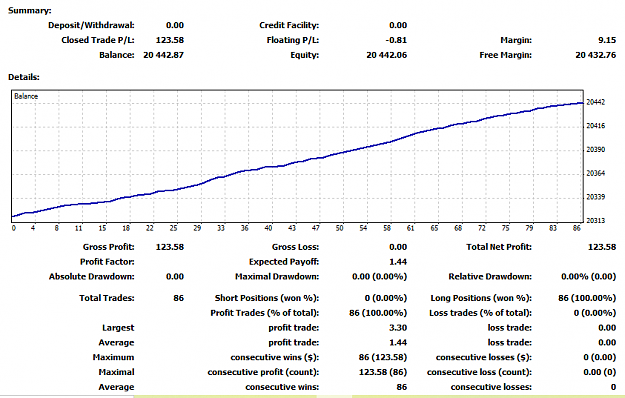Select the 20390 y-axis label
Screen dimensions: 625x398
[596, 150]
